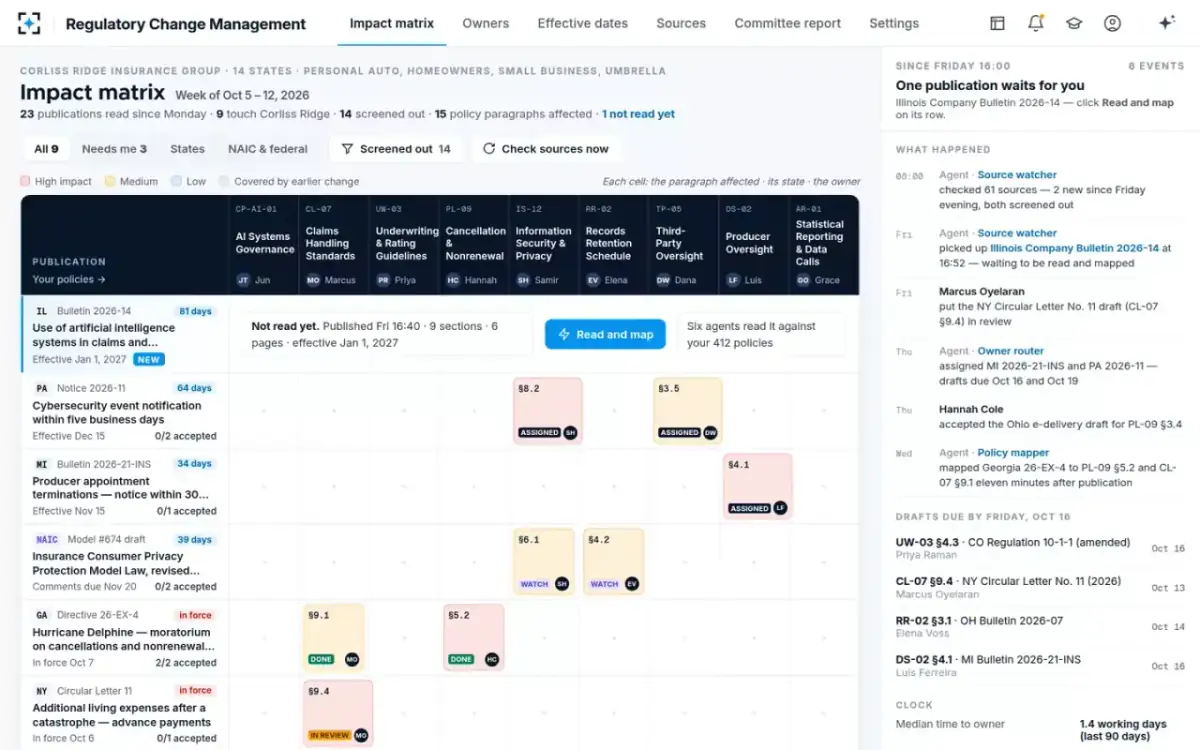
Task: Click MO avatar in §9.1 cell
Action: pos(352,660)
